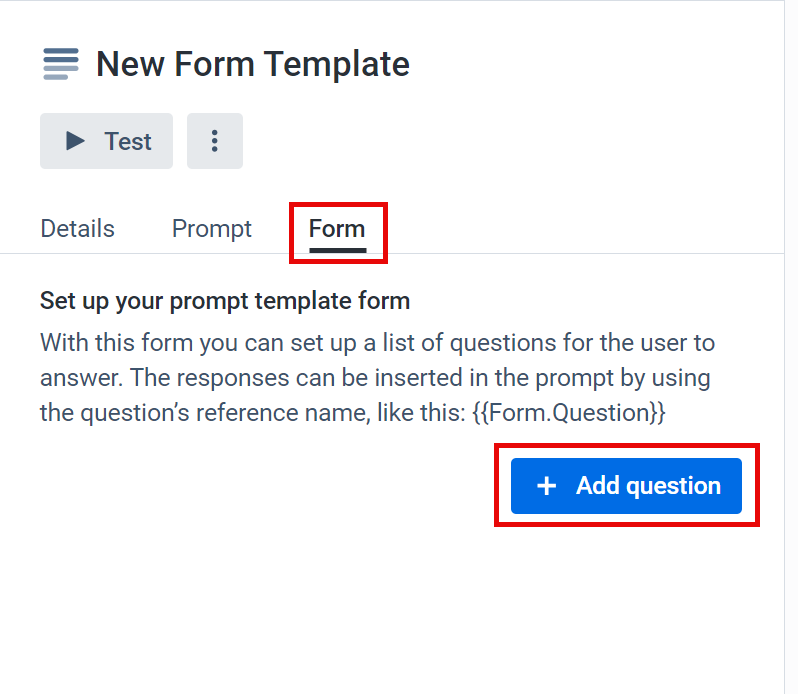Click the 'Set up your prompt template form' heading
The width and height of the screenshot is (798, 694).
pos(225,301)
